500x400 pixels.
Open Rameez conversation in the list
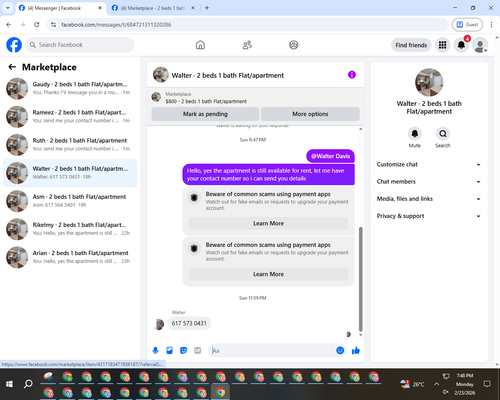coord(70,117)
